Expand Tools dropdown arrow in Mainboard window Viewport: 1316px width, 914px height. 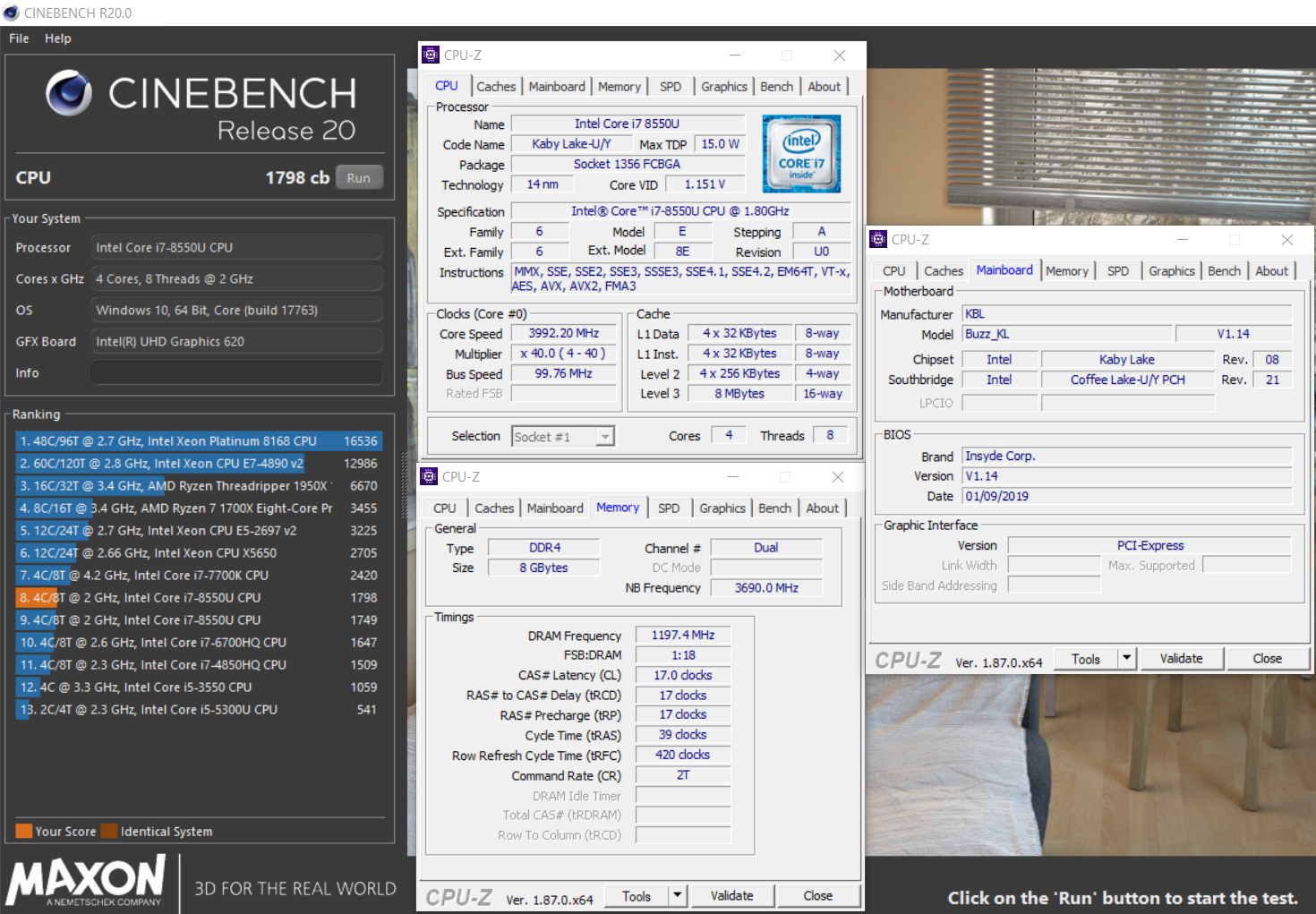(x=1127, y=658)
